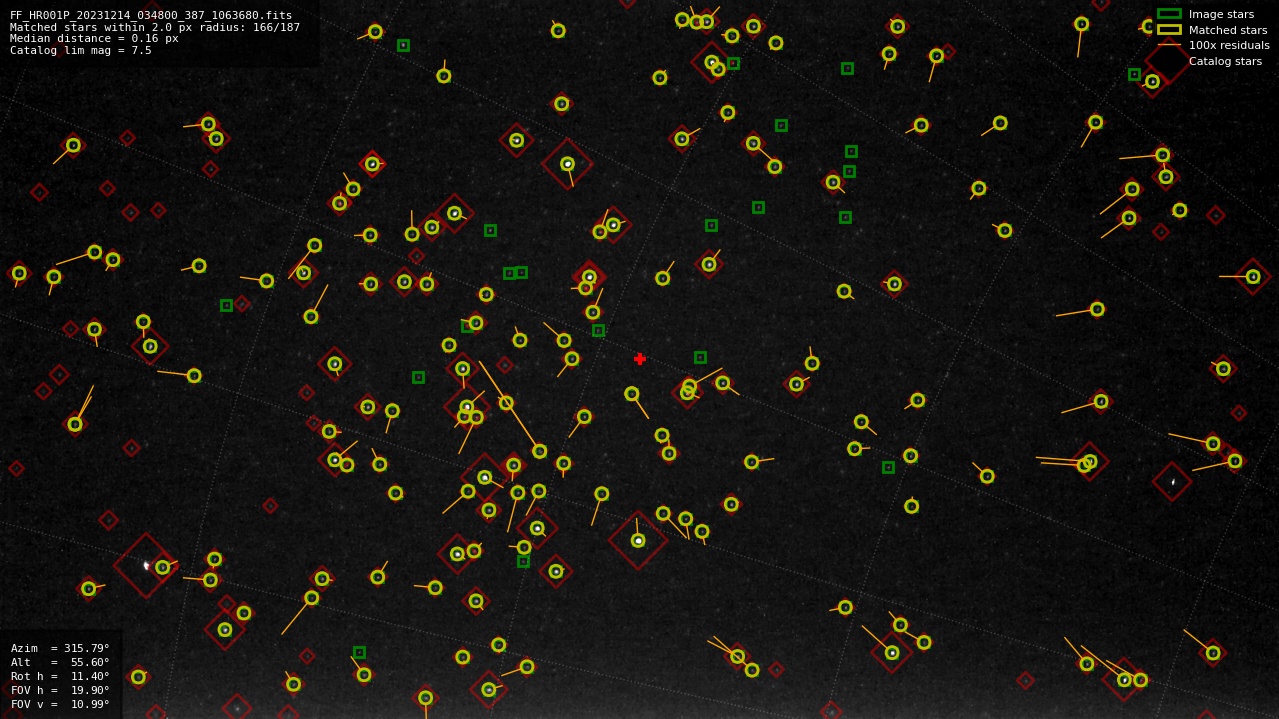1279x719 pixels.
Task: Click the 'Alt = 55.60°' value
Action: [x=60, y=662]
